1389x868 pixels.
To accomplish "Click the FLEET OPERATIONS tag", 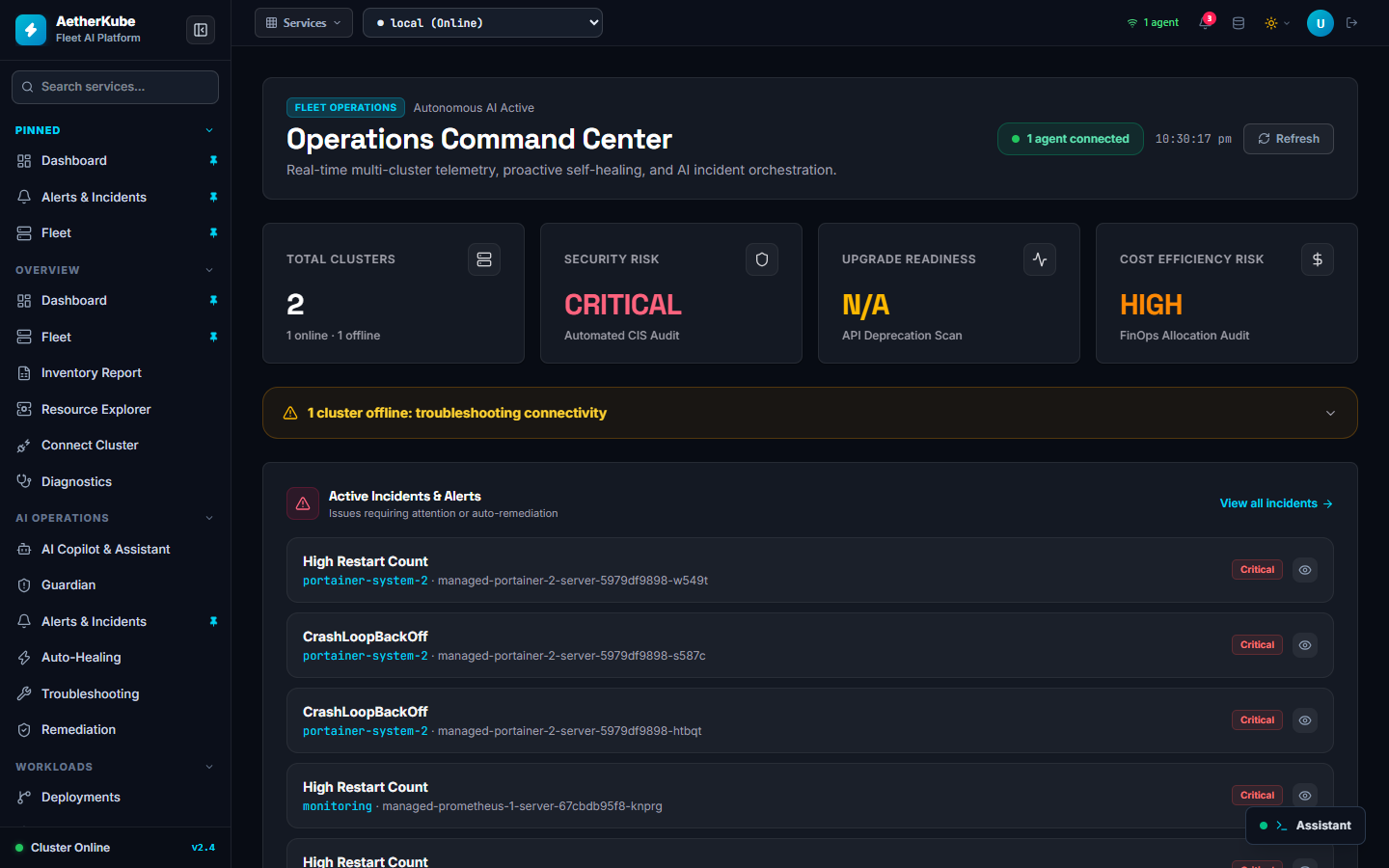I will pyautogui.click(x=345, y=108).
